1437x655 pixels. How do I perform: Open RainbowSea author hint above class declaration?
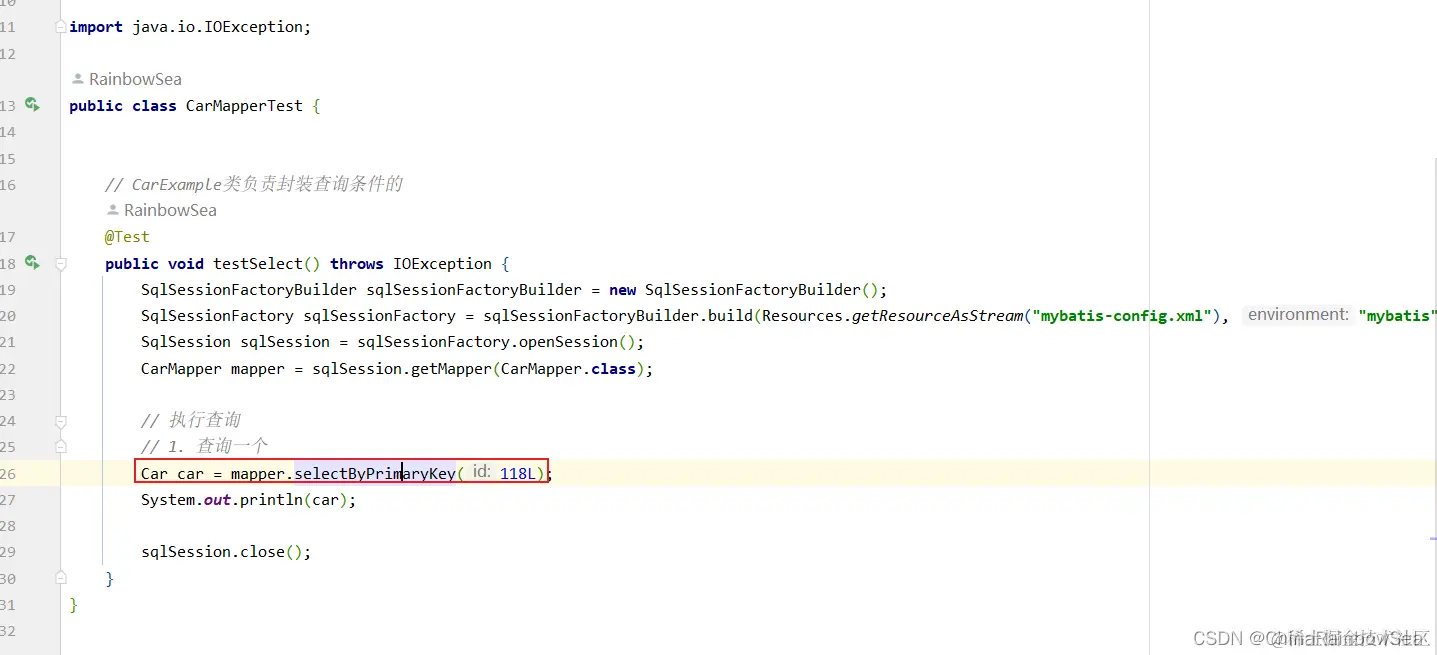(x=126, y=79)
